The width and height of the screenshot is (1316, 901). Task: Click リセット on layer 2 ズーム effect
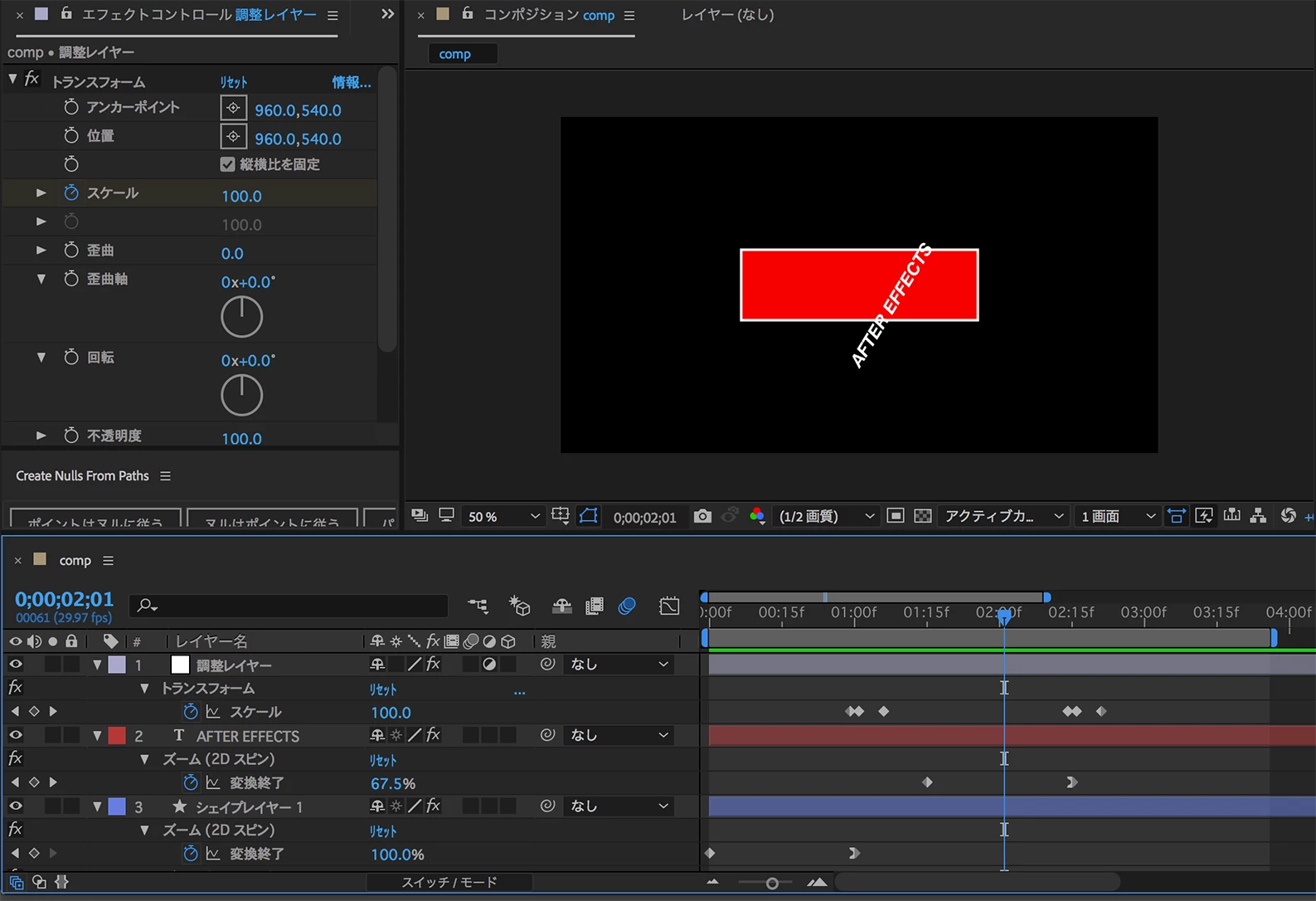(383, 760)
